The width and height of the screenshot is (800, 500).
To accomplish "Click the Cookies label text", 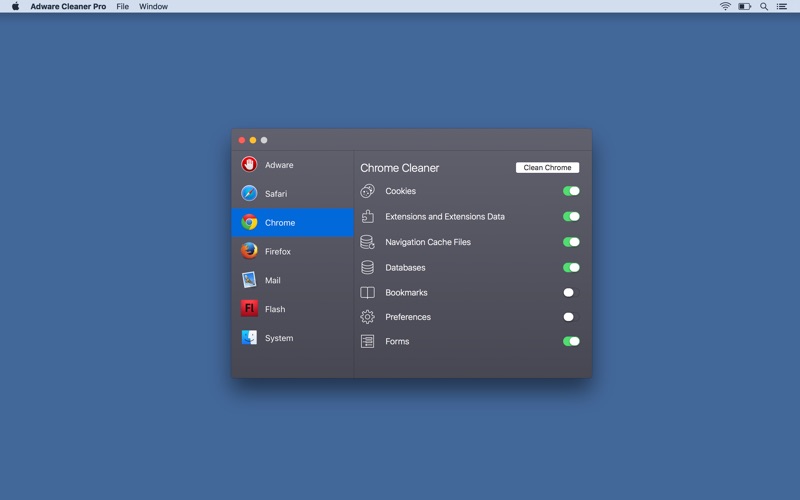I will 401,191.
